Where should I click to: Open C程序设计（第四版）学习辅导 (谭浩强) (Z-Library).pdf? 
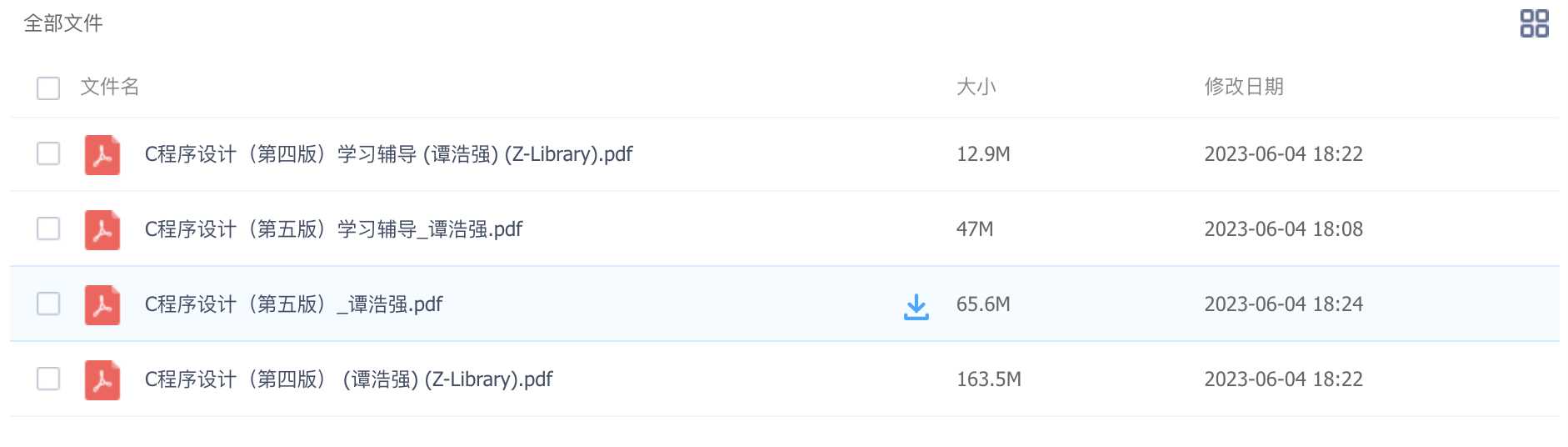point(388,154)
